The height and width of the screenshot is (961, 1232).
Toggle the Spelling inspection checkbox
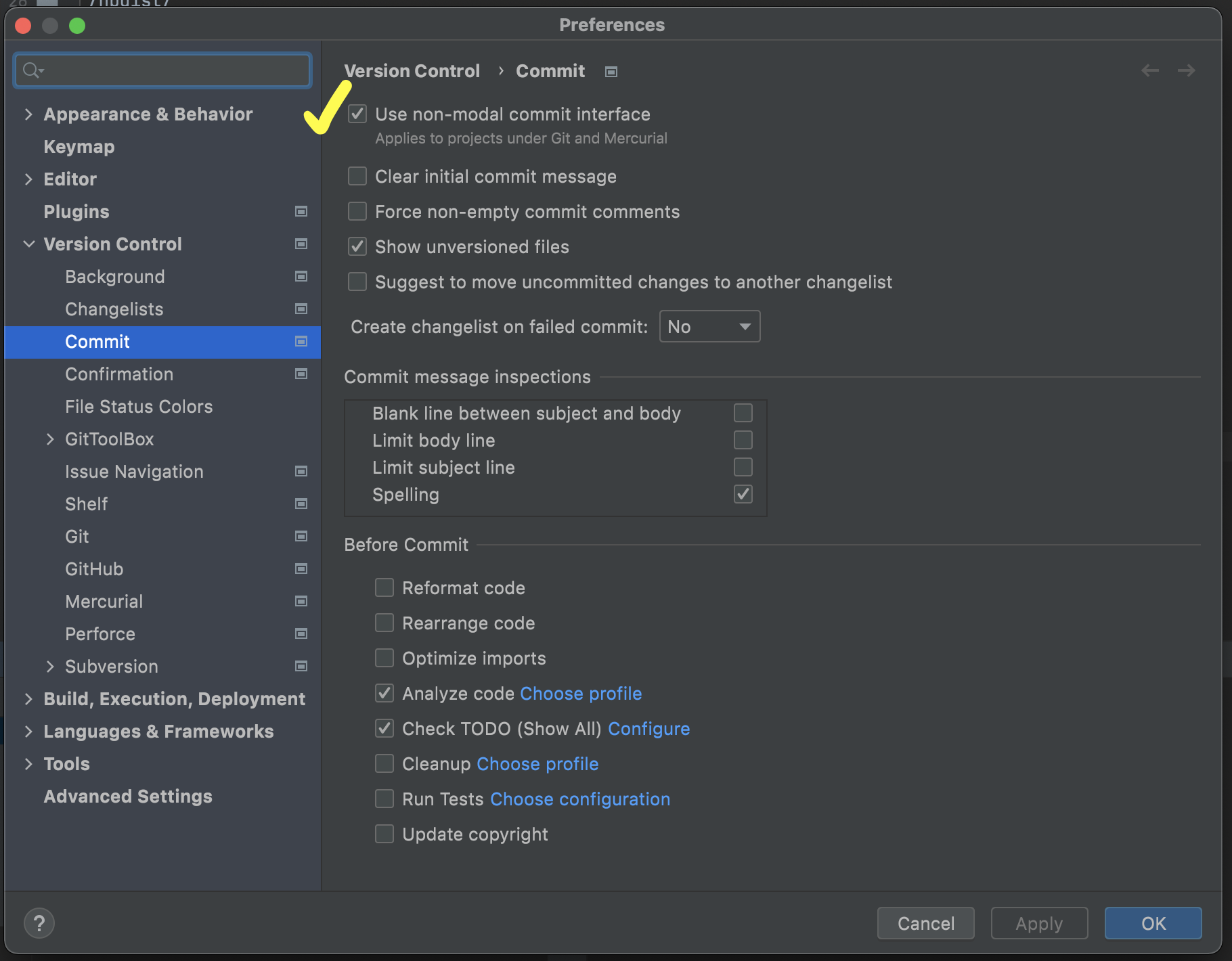click(743, 494)
